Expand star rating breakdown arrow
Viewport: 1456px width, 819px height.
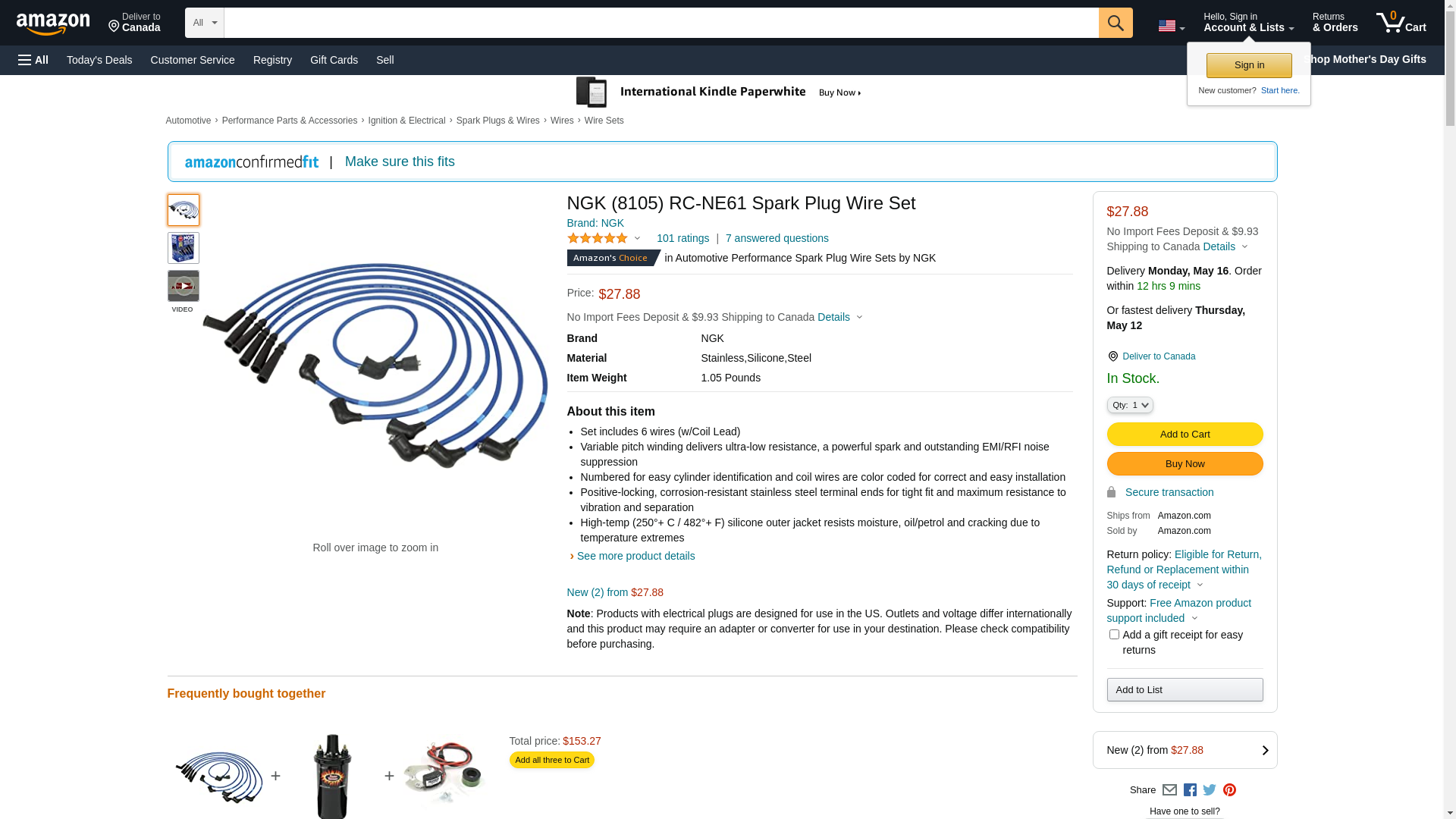637,239
